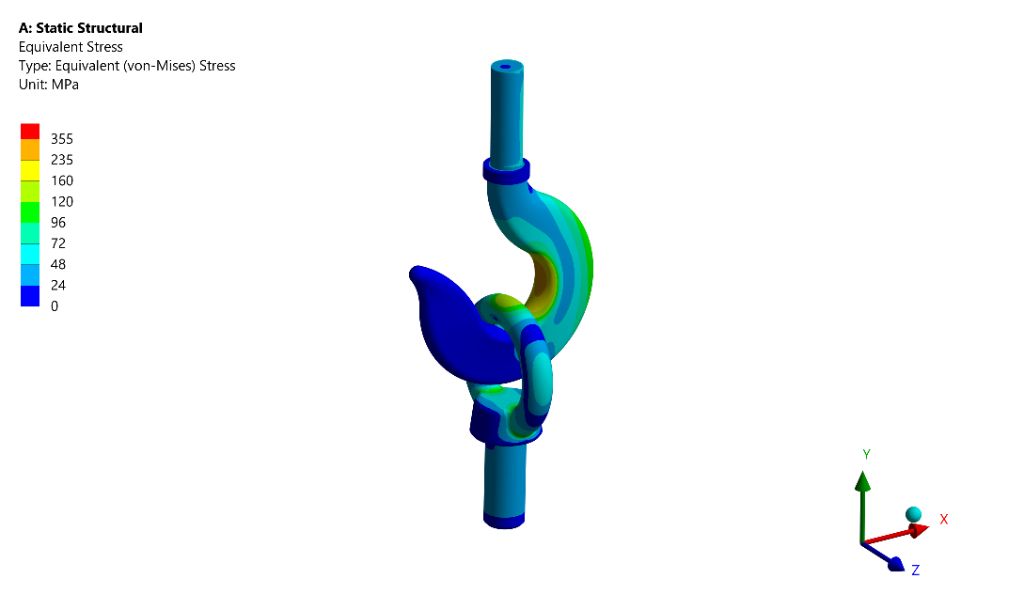Select the shackle ring linking the hook
Image resolution: width=1024 pixels, height=610 pixels.
coord(541,376)
